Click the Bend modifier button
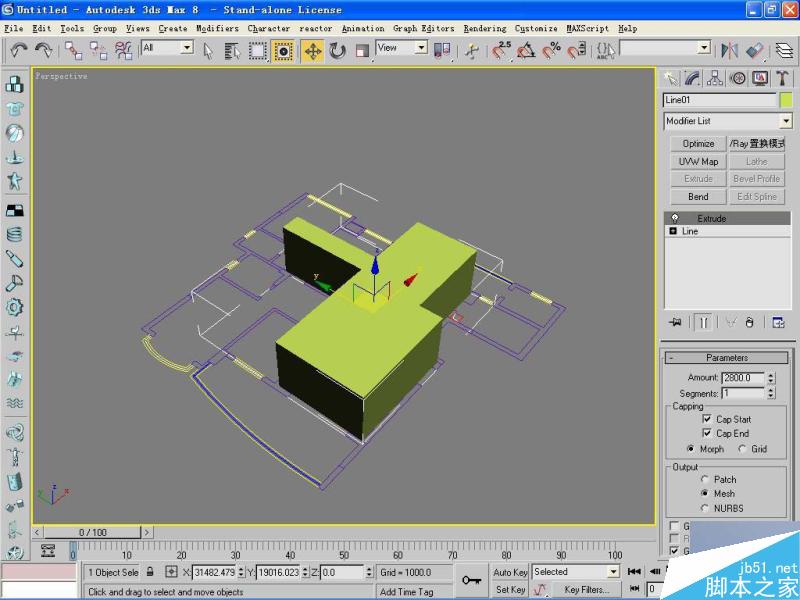Viewport: 800px width, 600px height. (x=698, y=197)
